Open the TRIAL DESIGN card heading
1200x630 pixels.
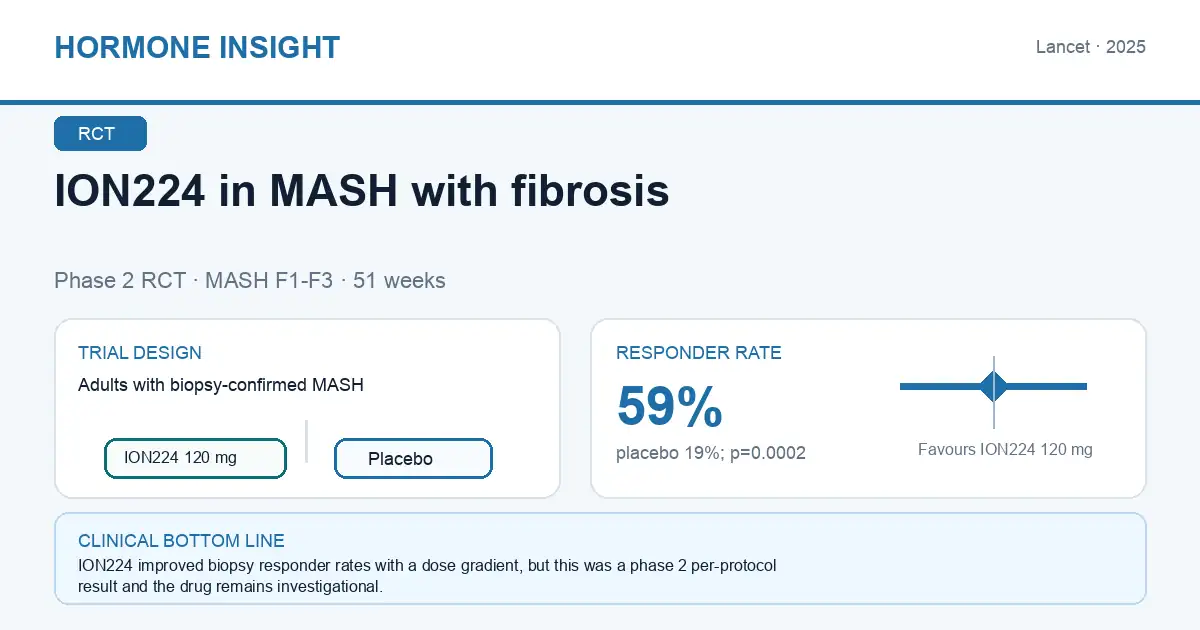[140, 353]
